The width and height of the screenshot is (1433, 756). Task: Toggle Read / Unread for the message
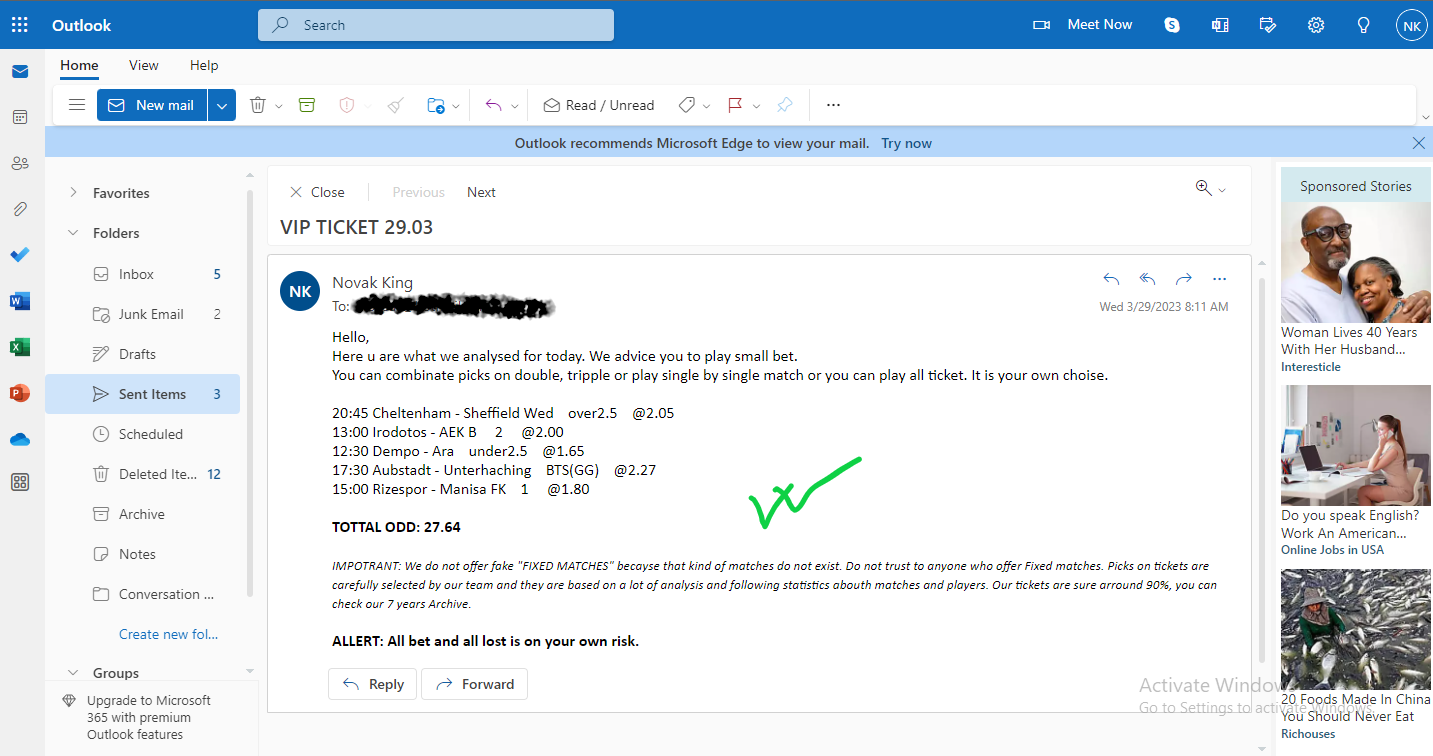point(599,105)
